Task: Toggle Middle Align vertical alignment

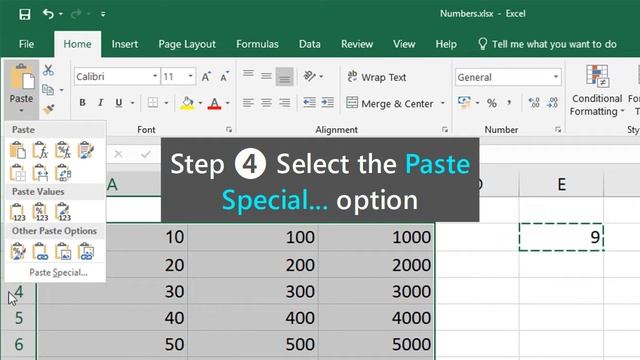Action: 266,76
